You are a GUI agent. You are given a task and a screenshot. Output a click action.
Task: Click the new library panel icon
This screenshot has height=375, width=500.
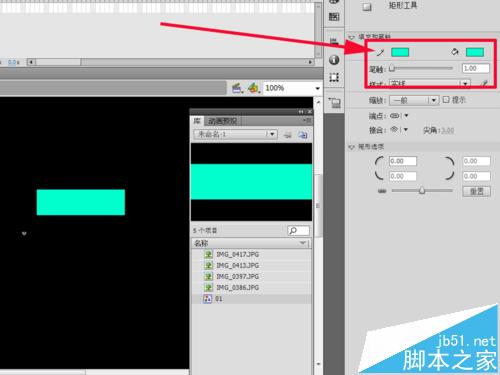coord(303,135)
